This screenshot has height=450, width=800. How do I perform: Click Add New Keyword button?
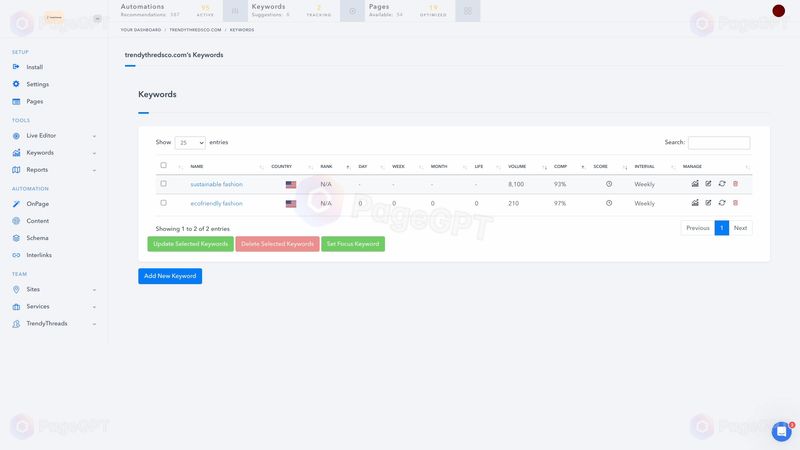click(x=170, y=276)
